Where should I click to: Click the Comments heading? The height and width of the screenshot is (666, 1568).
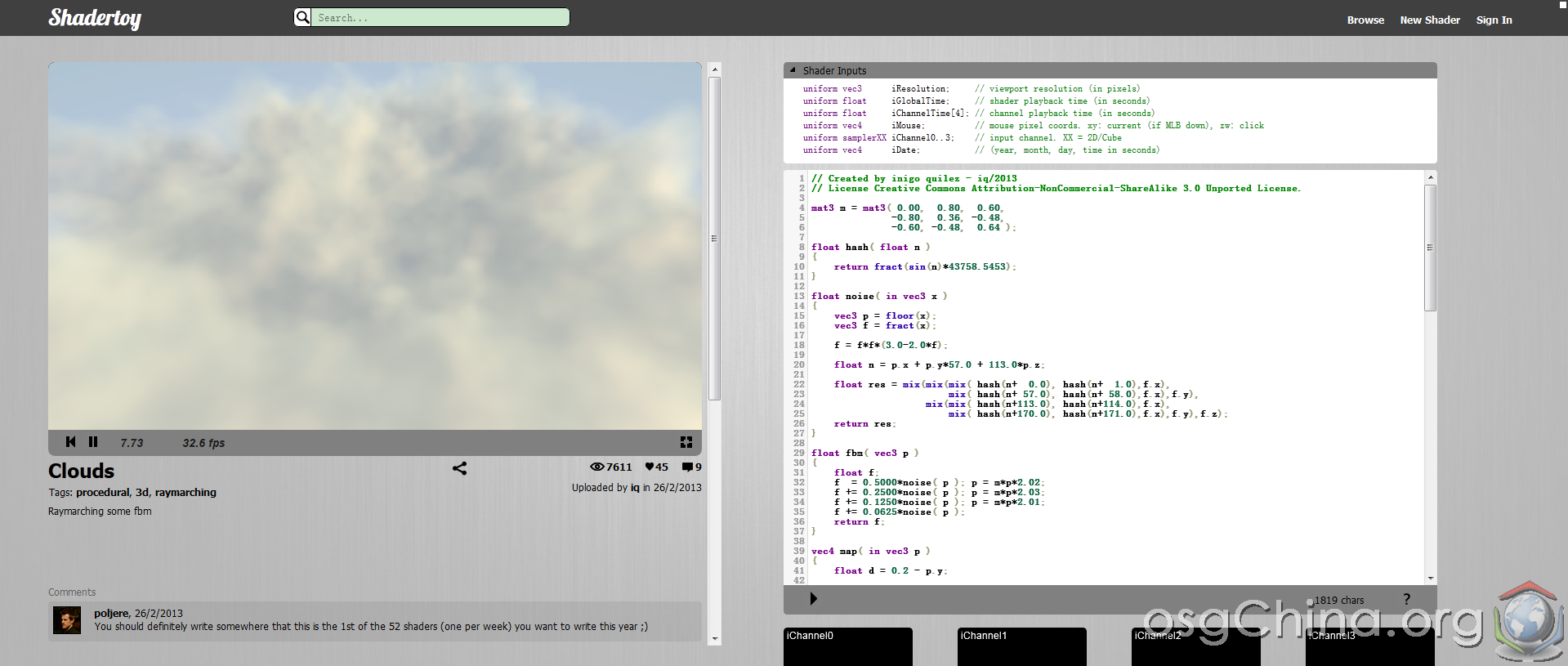point(72,592)
